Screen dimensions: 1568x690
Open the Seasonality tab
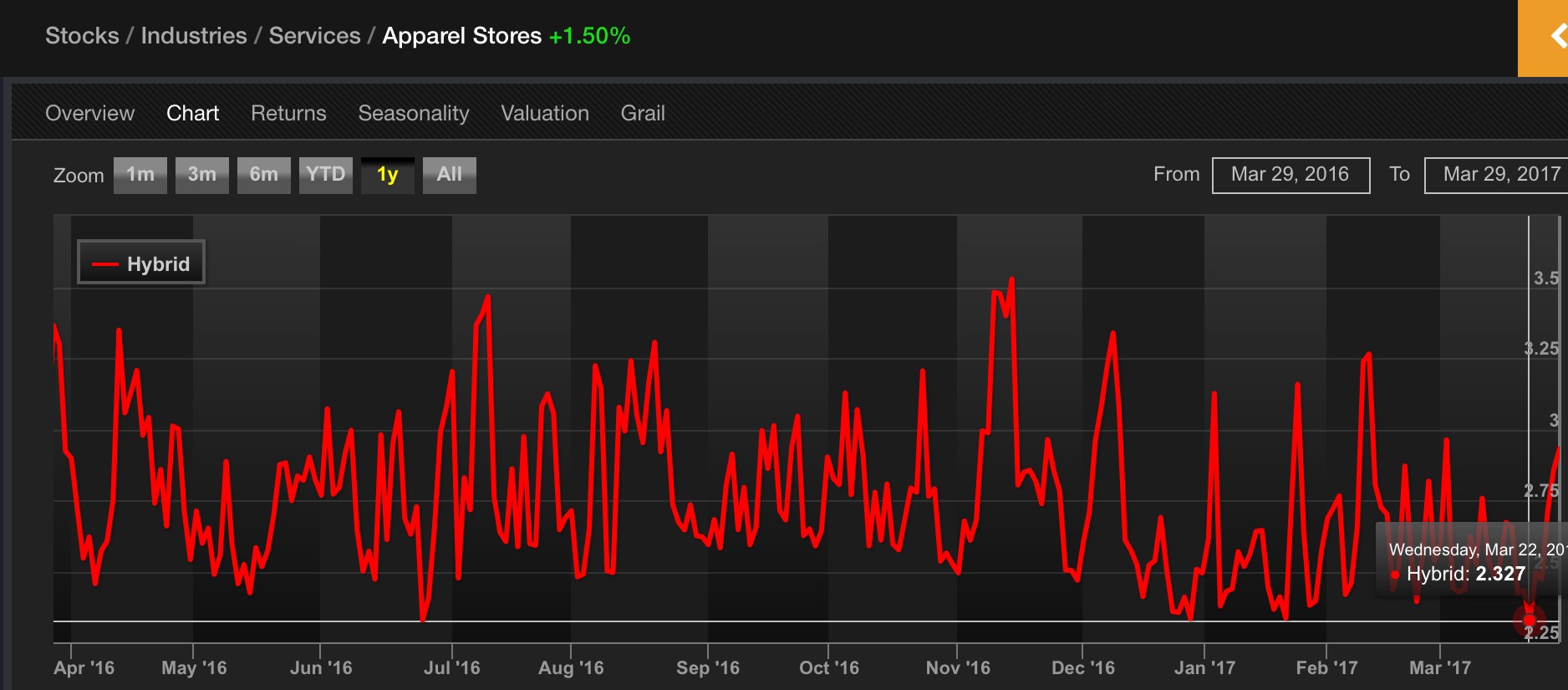414,113
